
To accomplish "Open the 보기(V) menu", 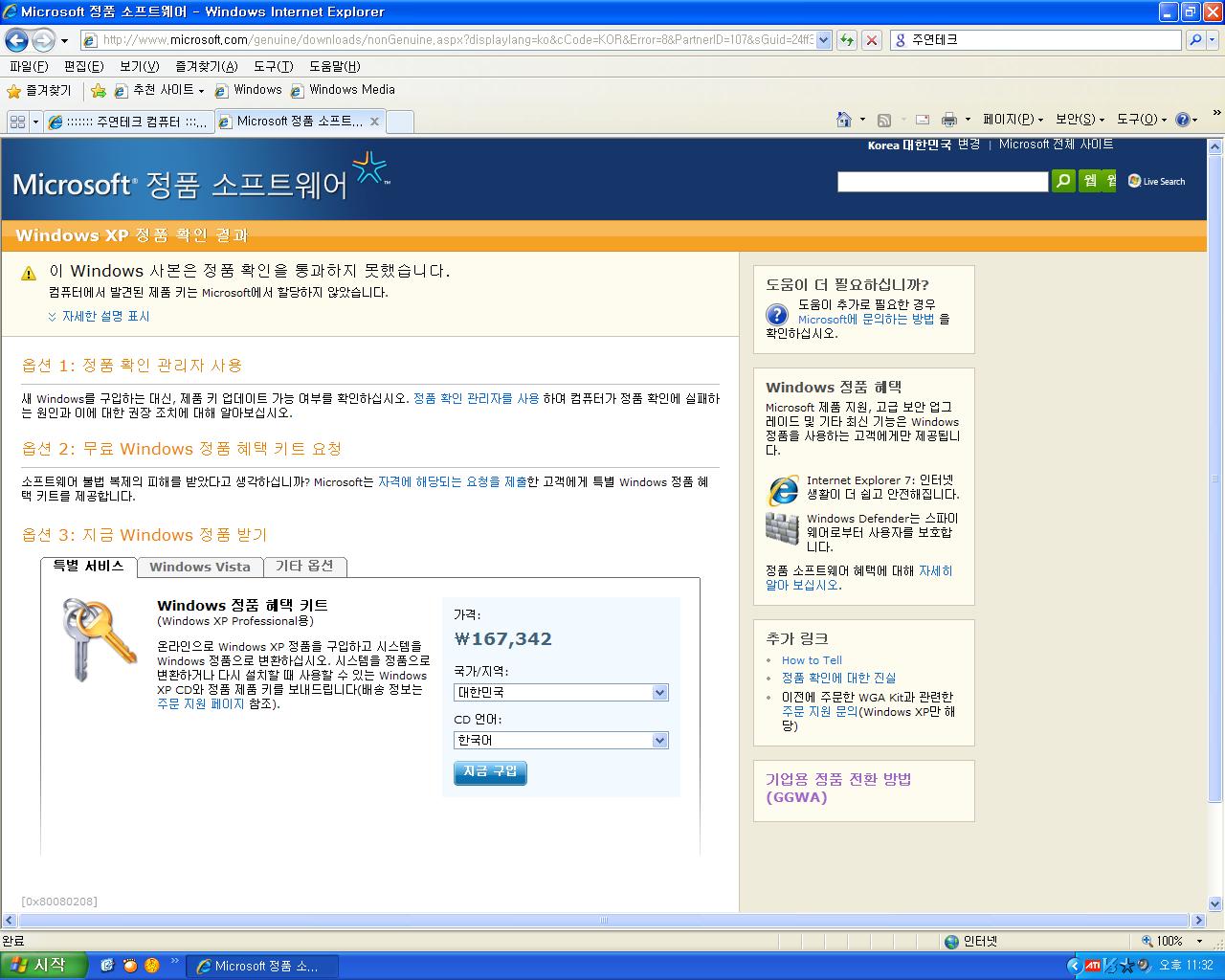I will click(x=139, y=66).
